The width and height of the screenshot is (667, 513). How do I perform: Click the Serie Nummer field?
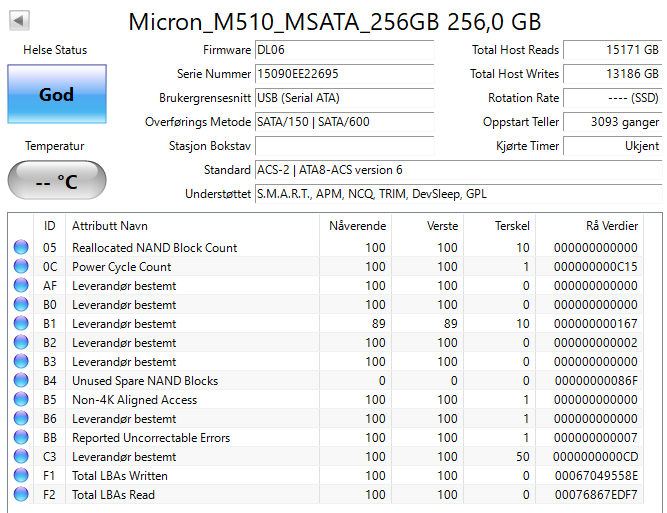coord(344,74)
